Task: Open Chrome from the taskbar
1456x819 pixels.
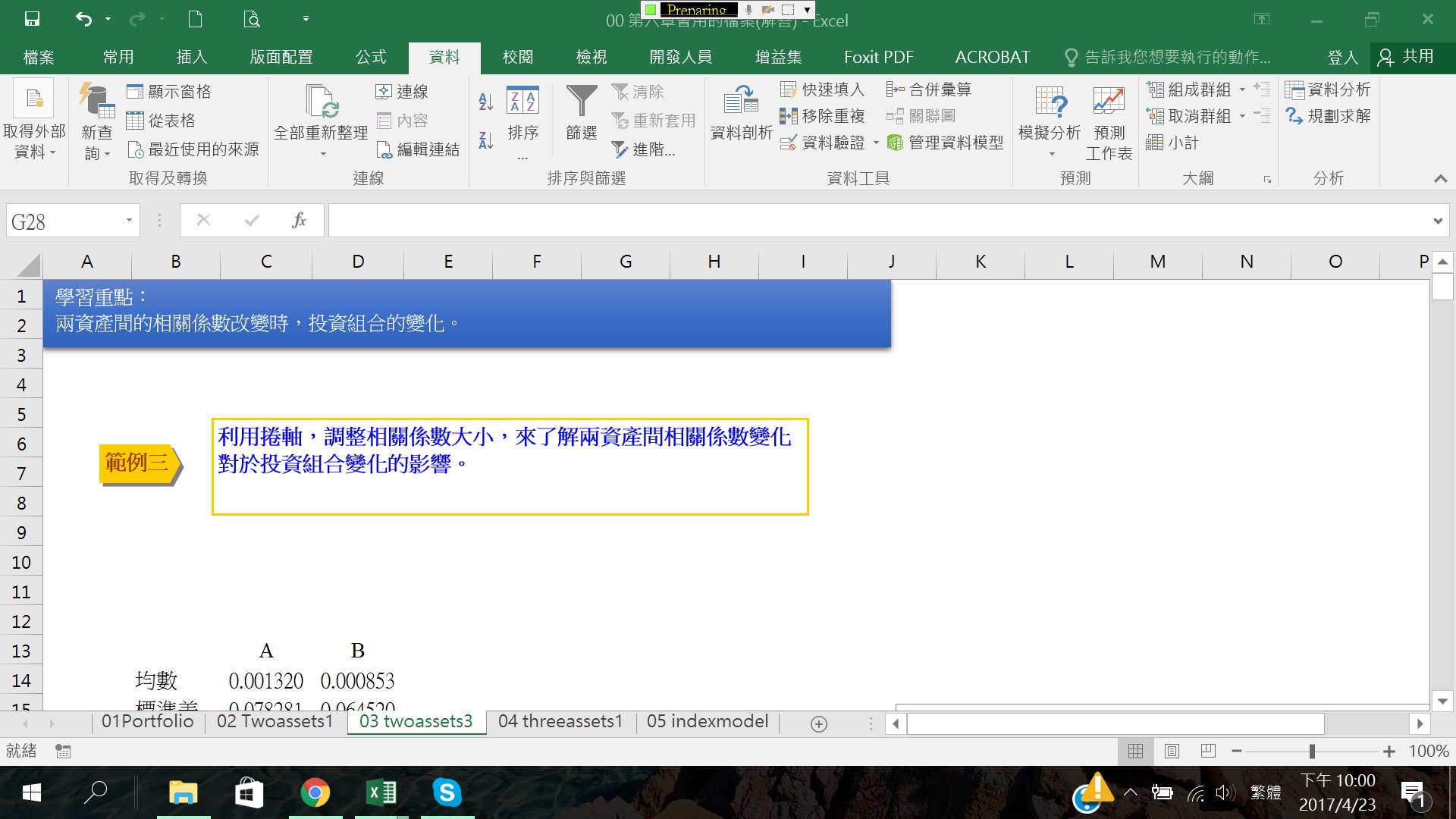Action: (315, 792)
